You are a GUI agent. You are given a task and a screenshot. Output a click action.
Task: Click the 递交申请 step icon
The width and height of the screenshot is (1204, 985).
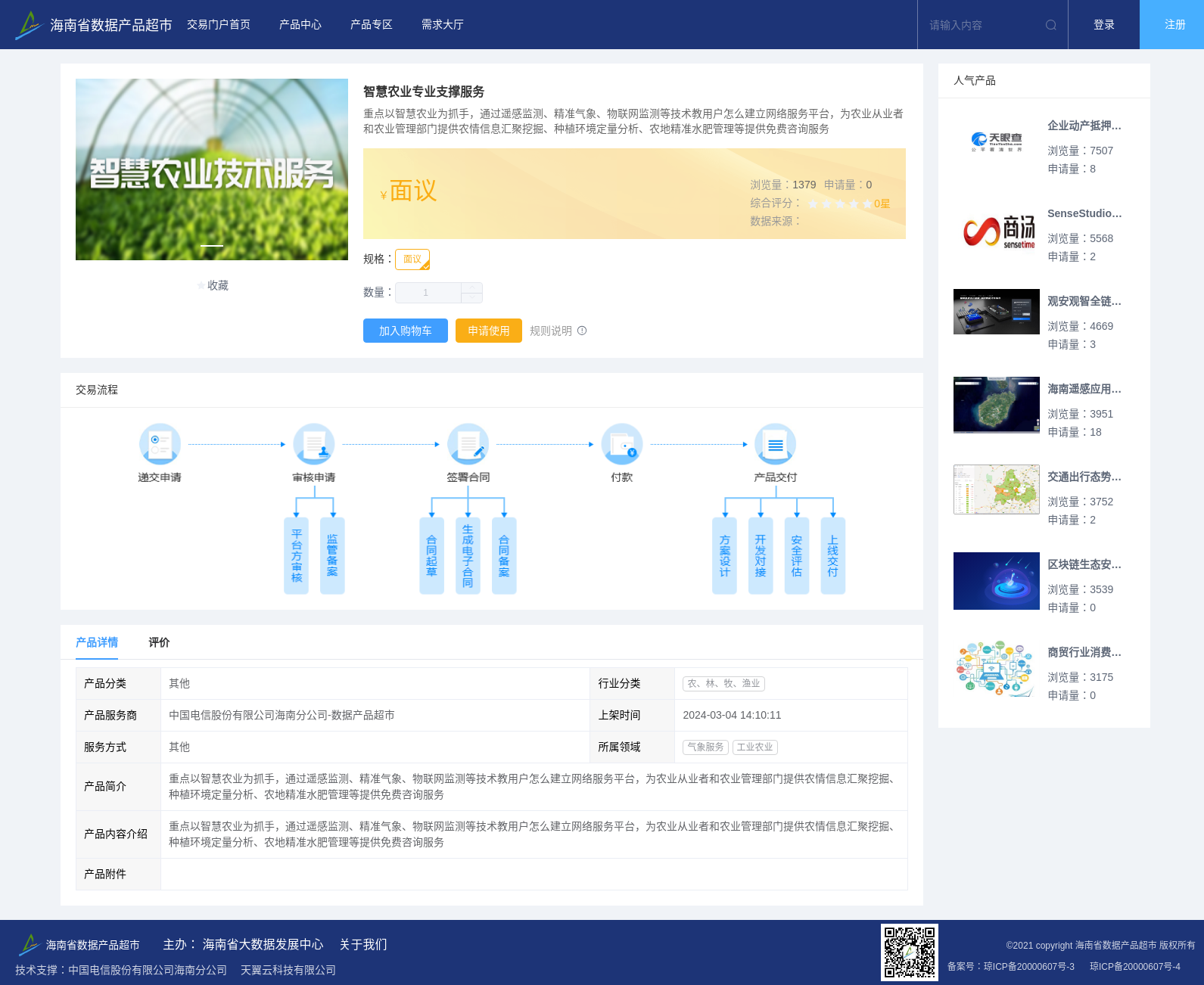[160, 444]
